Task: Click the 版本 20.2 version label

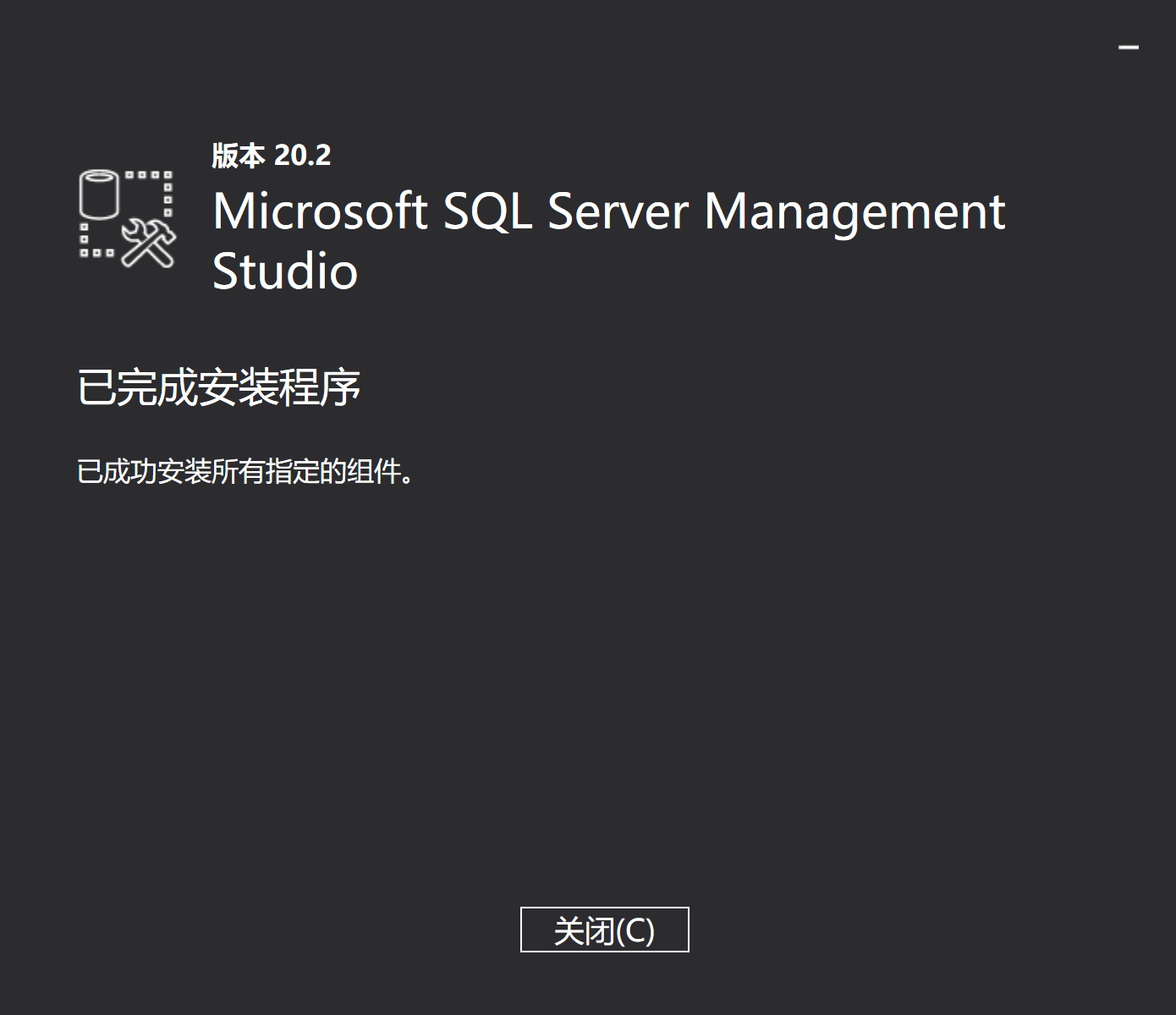Action: point(271,156)
